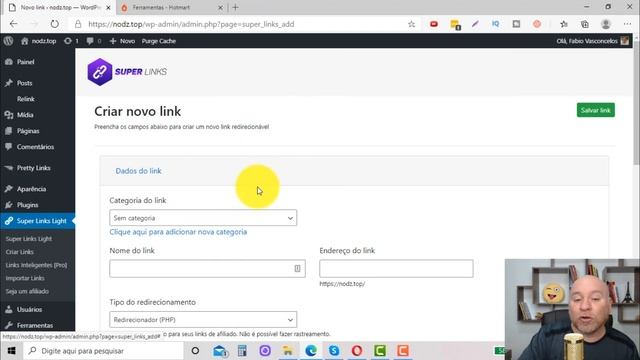This screenshot has width=640, height=360.
Task: Switch to Ferramentas - Hotmart browser tab
Action: point(170,7)
